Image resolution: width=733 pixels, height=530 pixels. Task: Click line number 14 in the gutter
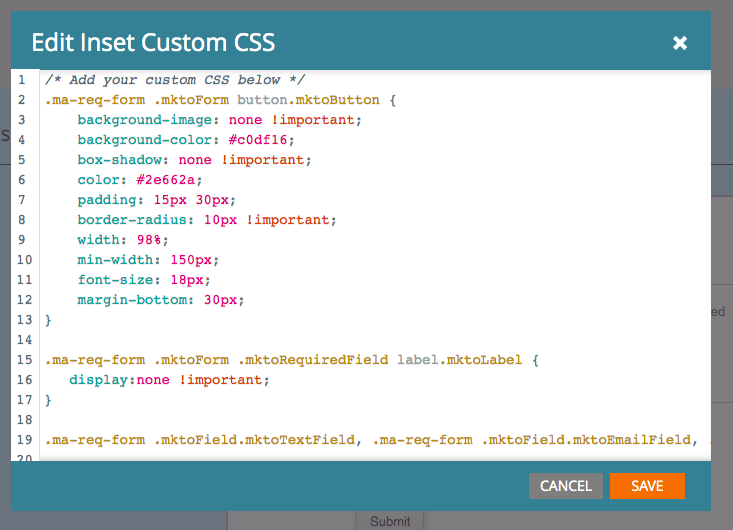[x=24, y=340]
